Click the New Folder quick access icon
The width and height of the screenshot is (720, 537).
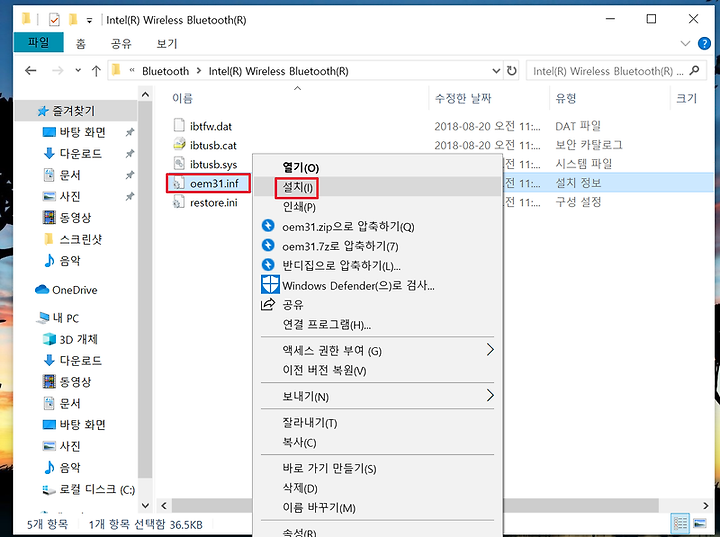point(73,19)
